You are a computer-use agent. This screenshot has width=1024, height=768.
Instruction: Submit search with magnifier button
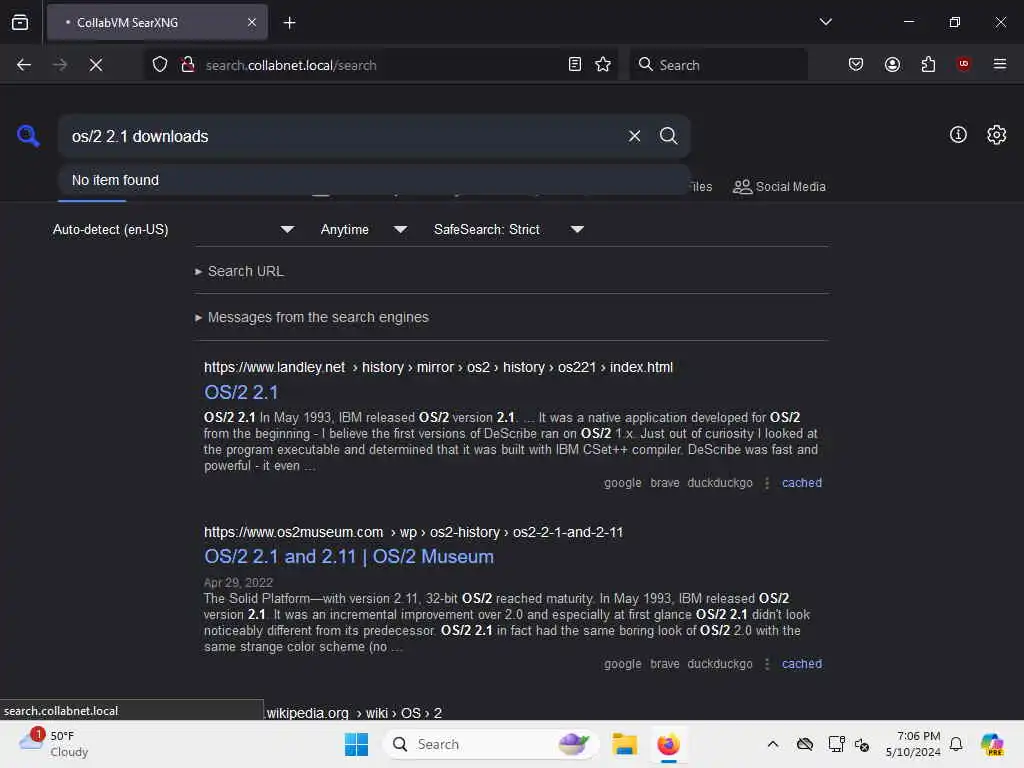(668, 136)
